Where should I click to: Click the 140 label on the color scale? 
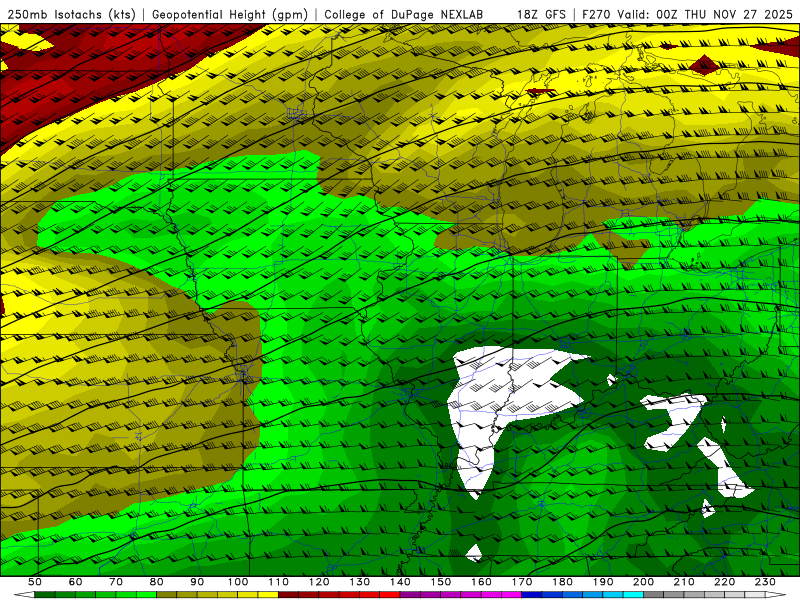(400, 582)
